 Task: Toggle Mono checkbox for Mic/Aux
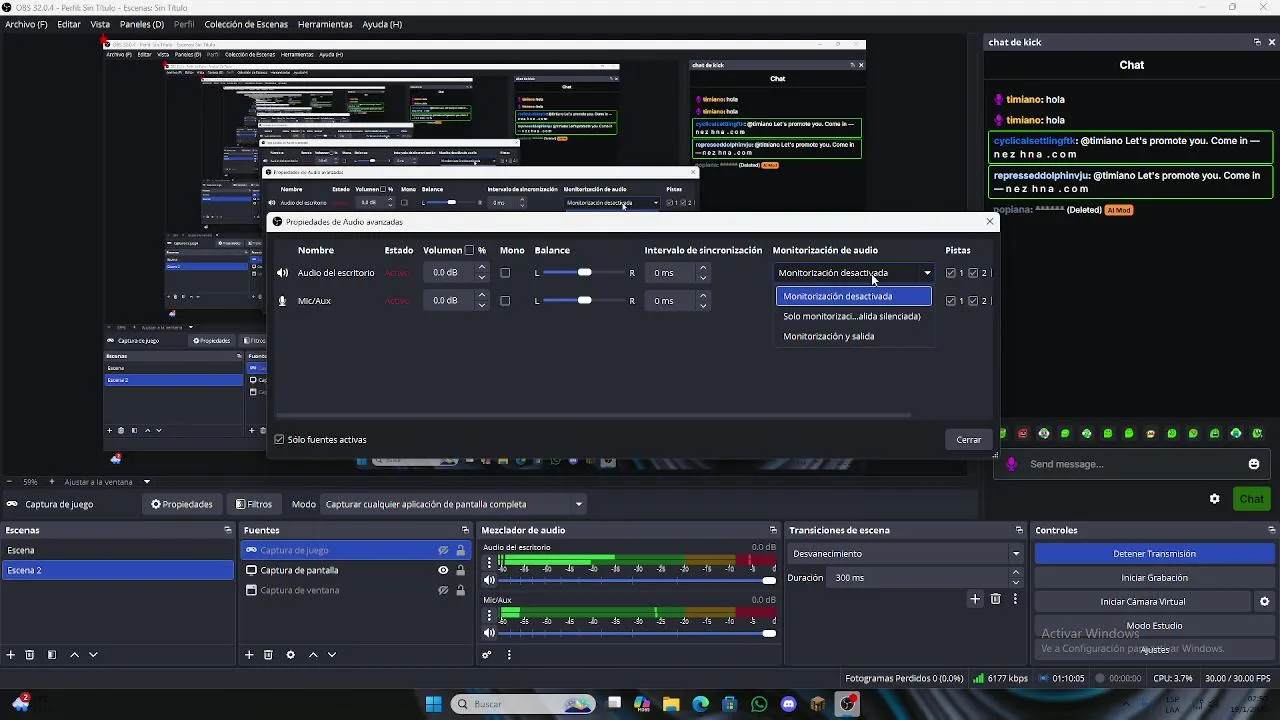tap(505, 301)
